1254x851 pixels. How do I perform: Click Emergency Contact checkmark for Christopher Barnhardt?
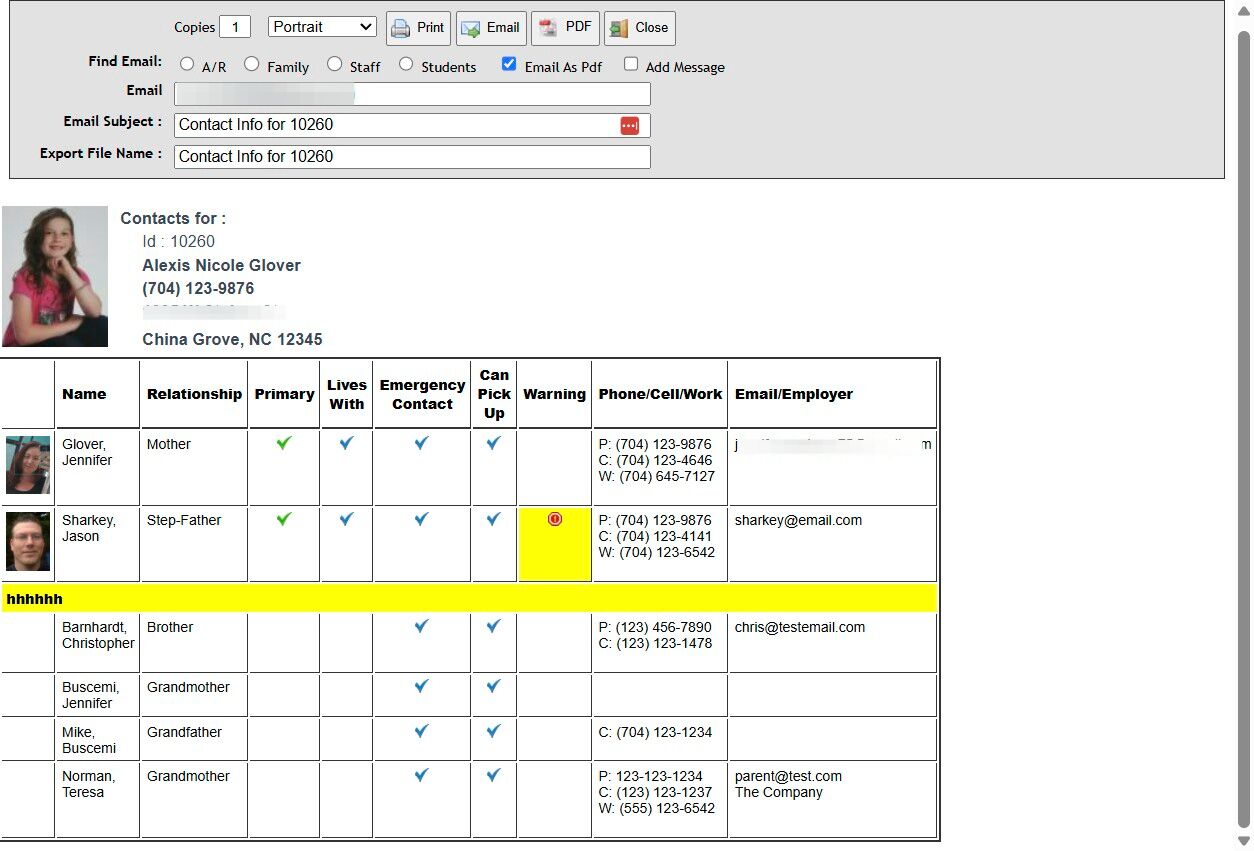tap(421, 626)
